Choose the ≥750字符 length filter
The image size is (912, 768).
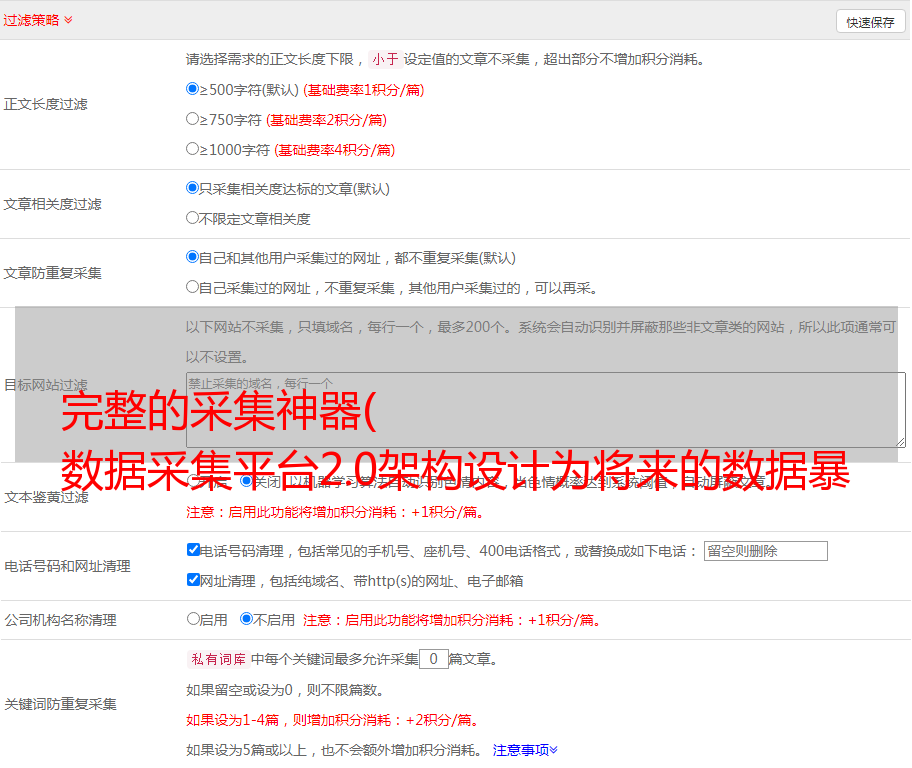[x=193, y=119]
